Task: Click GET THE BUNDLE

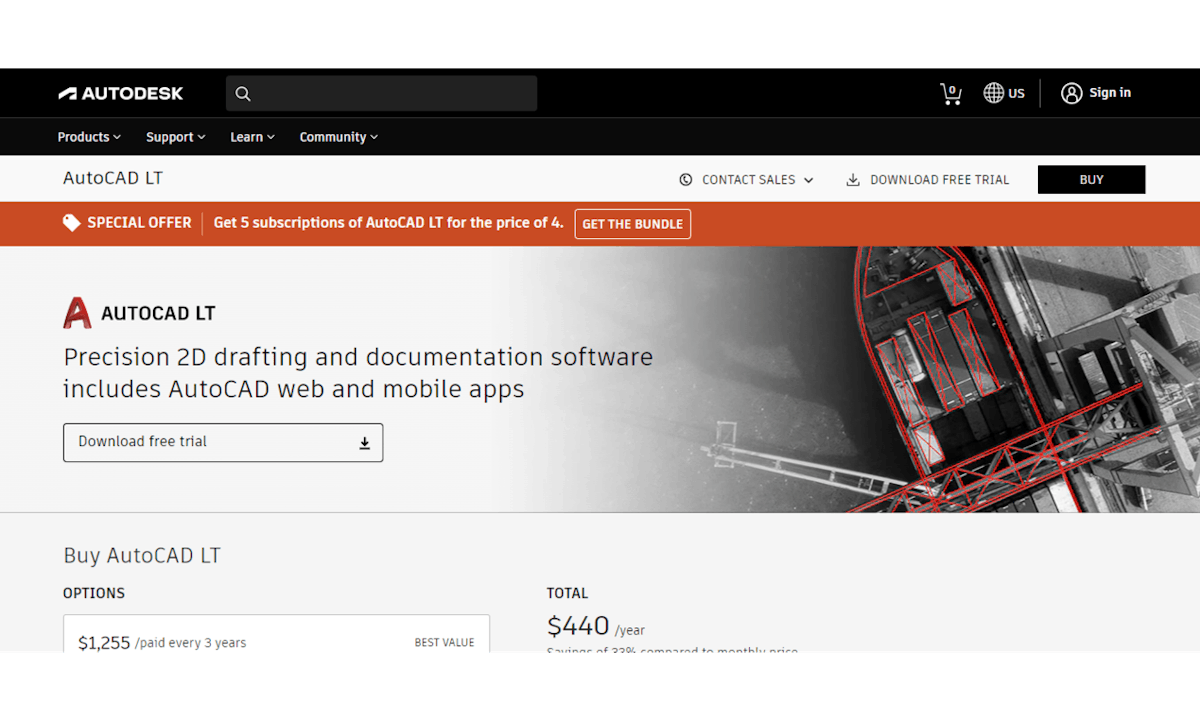Action: (632, 223)
